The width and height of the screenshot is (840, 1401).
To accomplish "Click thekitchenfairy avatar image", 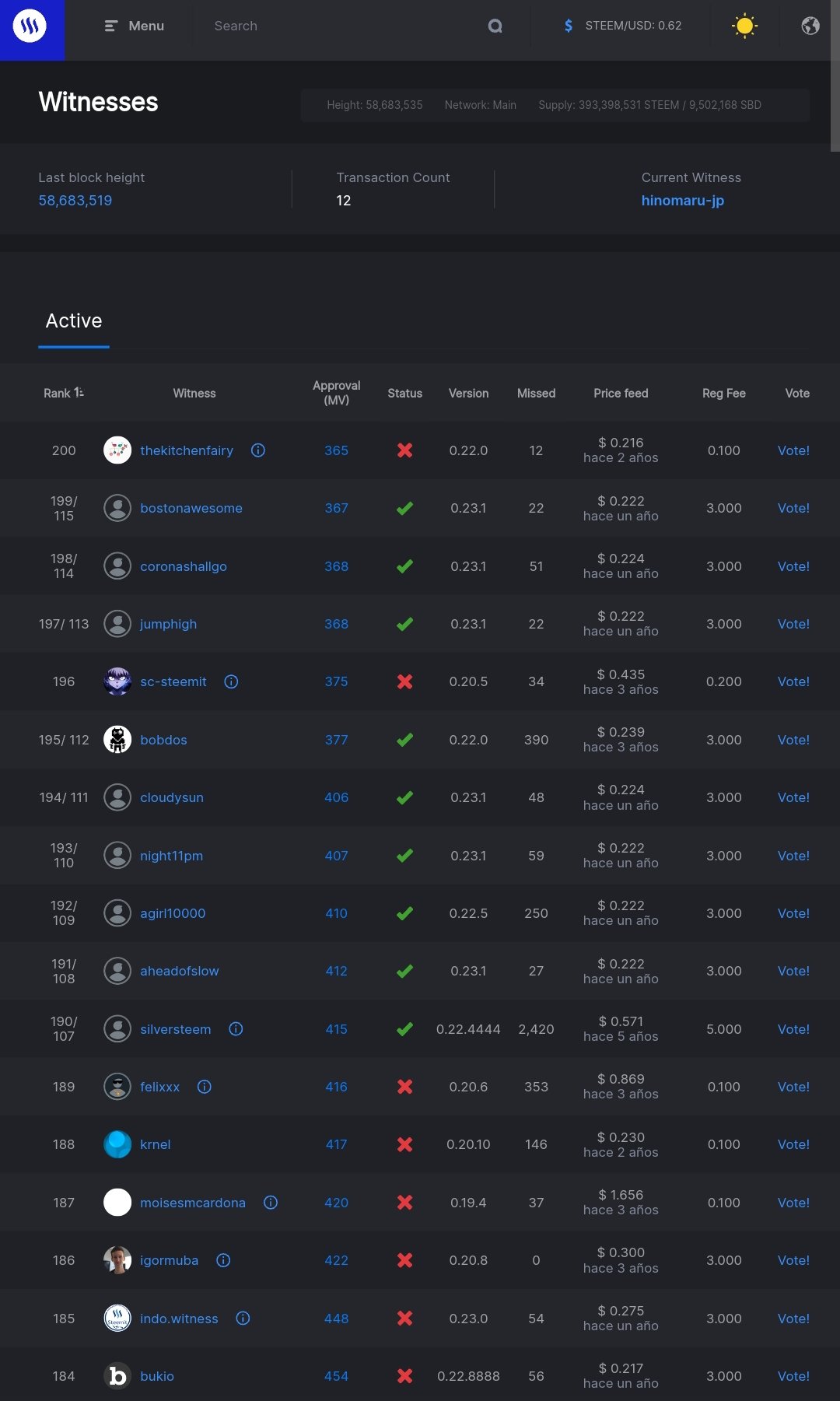I will click(117, 450).
